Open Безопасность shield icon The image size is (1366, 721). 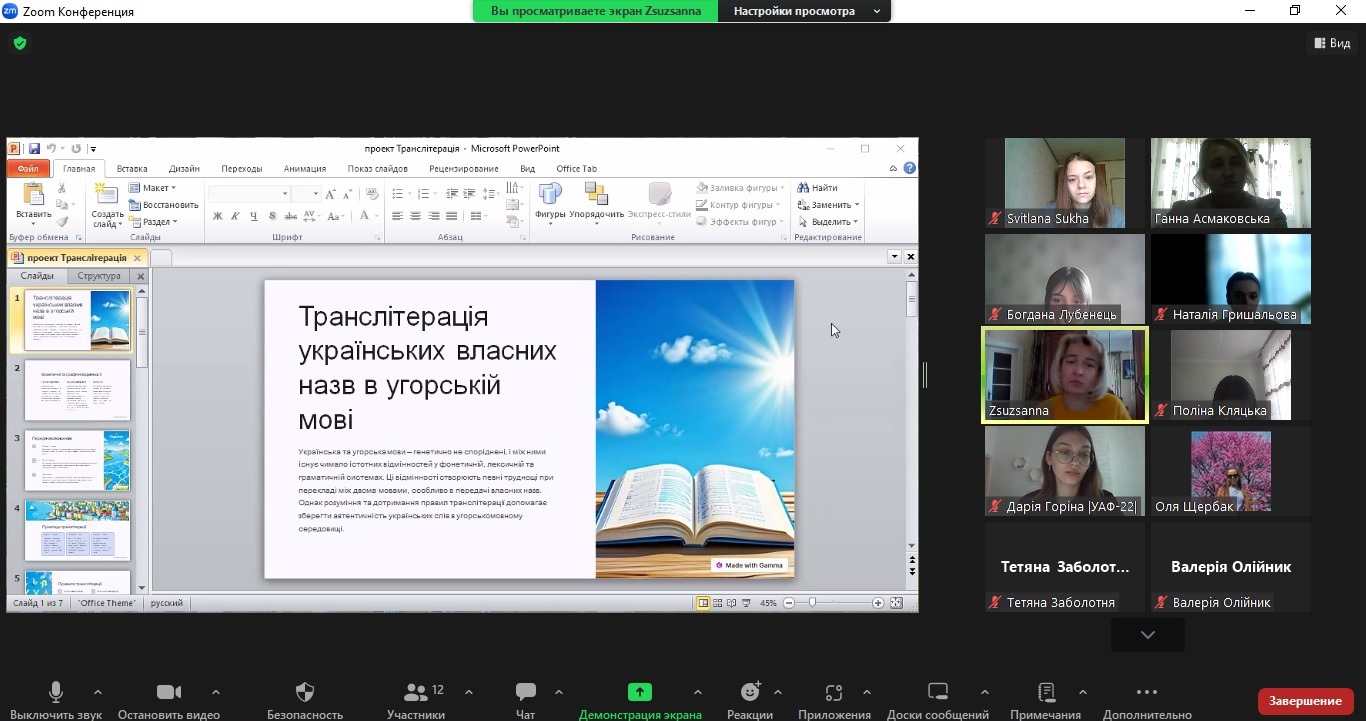pos(305,692)
